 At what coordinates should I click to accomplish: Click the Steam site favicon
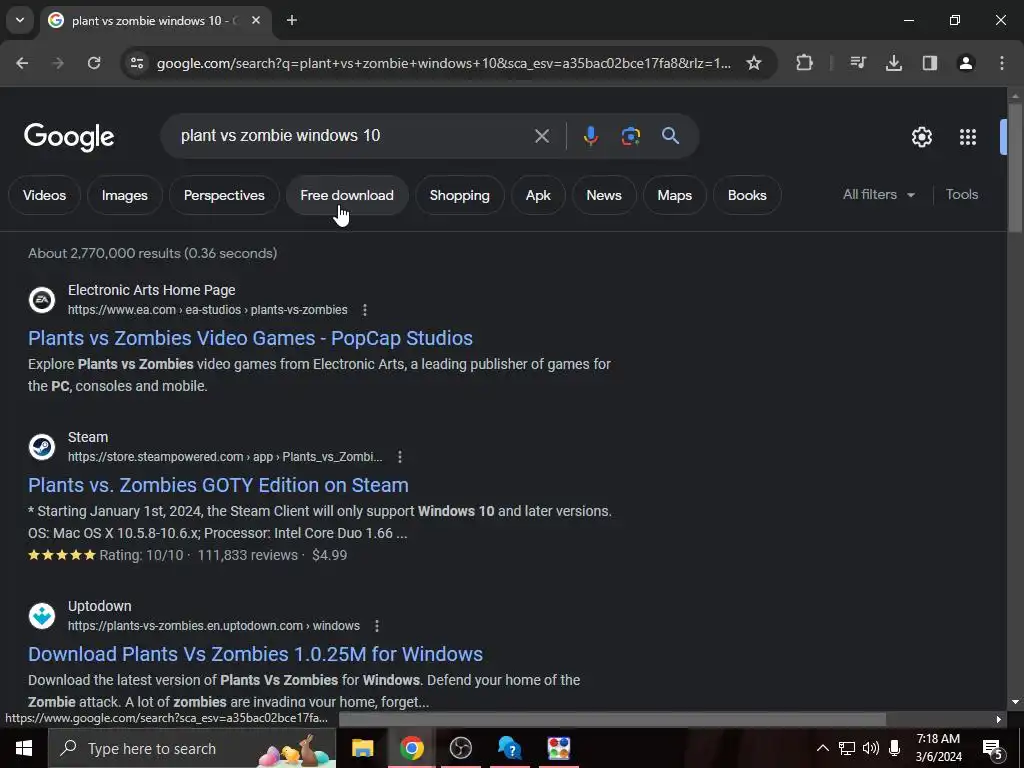[x=42, y=447]
